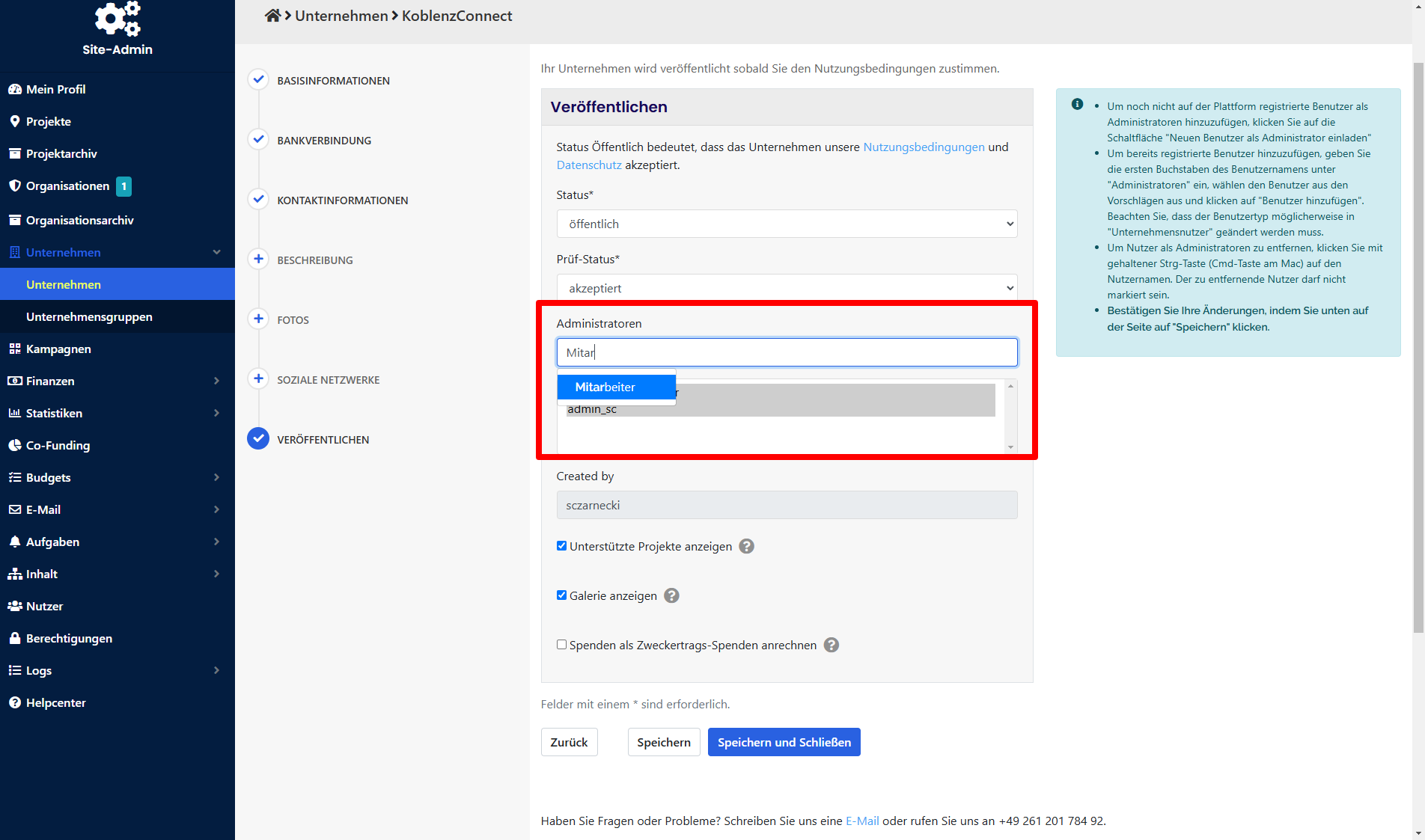Screen dimensions: 1425x840
Task: Click the info icon in help box
Action: pyautogui.click(x=1077, y=105)
